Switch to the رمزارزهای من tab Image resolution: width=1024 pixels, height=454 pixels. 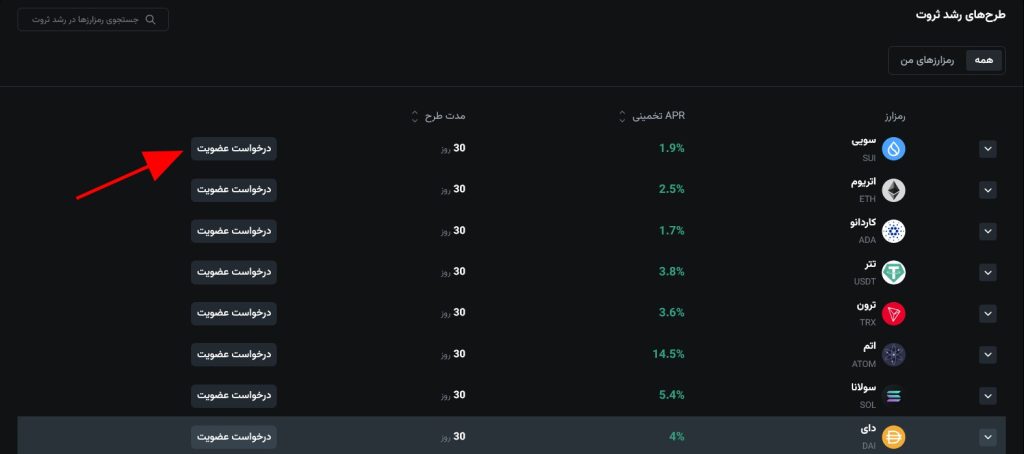tap(928, 60)
